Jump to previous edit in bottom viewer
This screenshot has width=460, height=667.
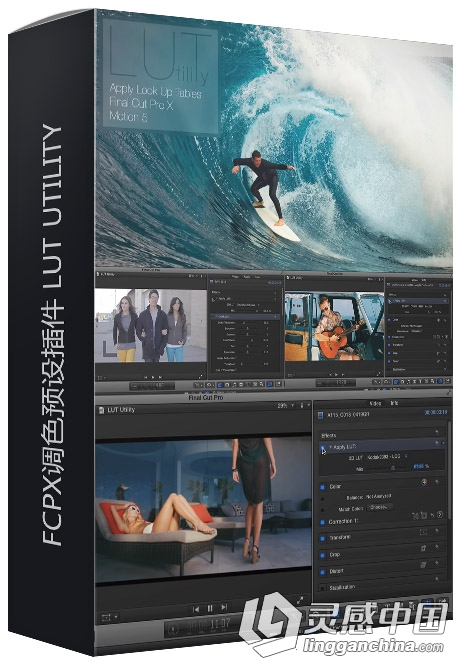point(196,609)
